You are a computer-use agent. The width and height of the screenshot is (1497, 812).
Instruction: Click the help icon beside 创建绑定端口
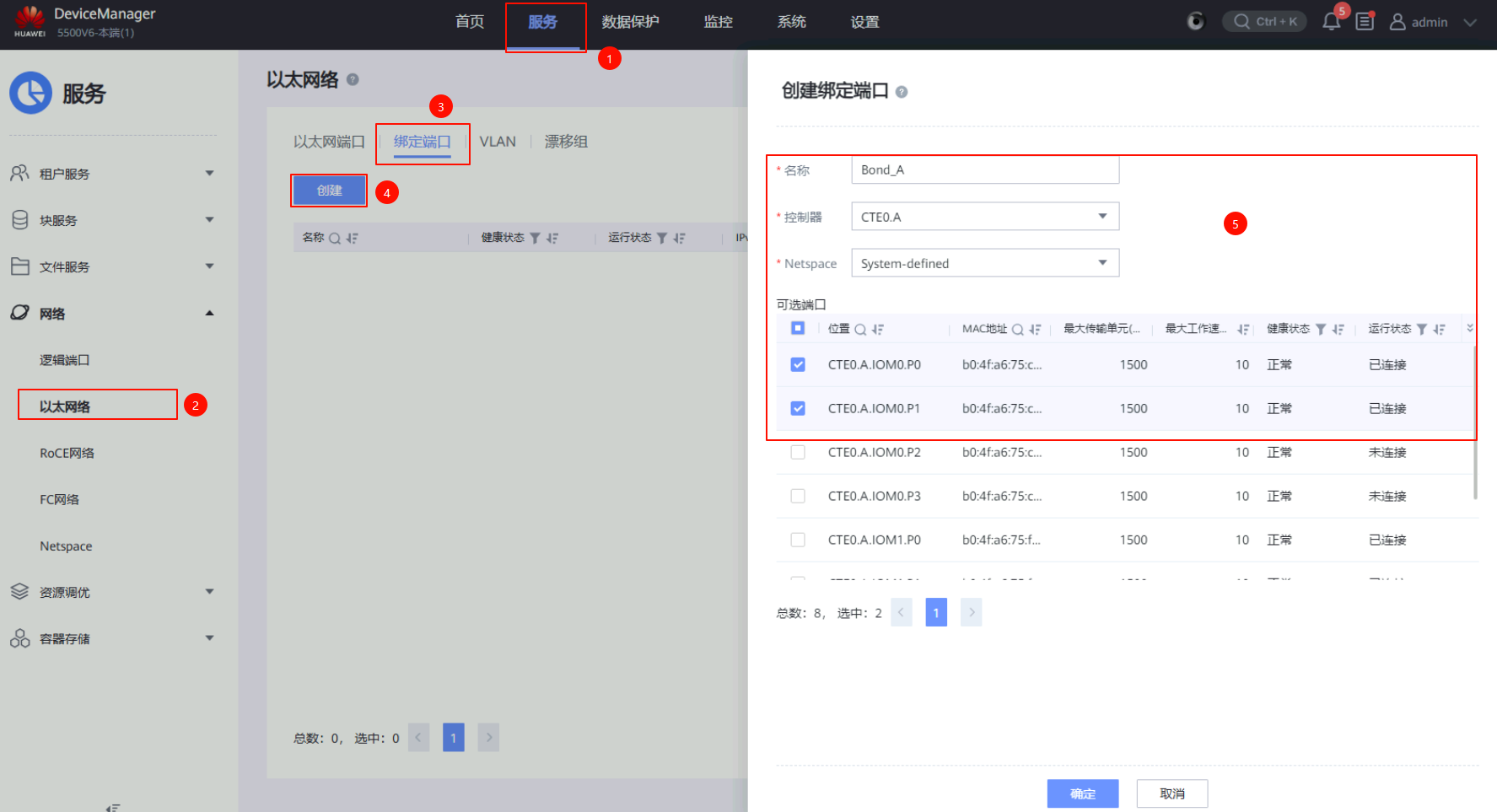pos(902,92)
